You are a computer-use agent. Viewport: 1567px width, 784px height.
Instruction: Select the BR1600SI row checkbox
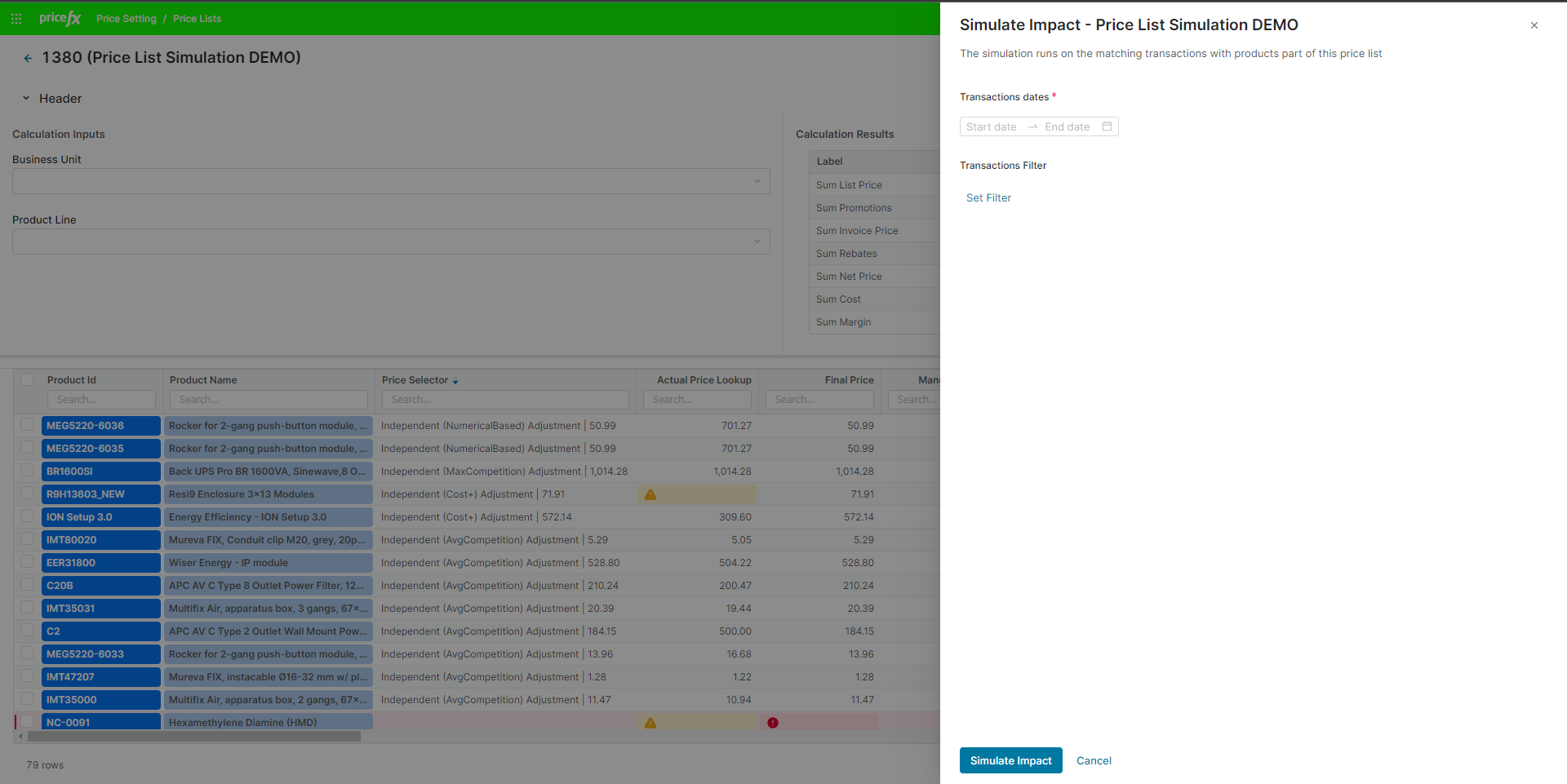click(x=28, y=471)
